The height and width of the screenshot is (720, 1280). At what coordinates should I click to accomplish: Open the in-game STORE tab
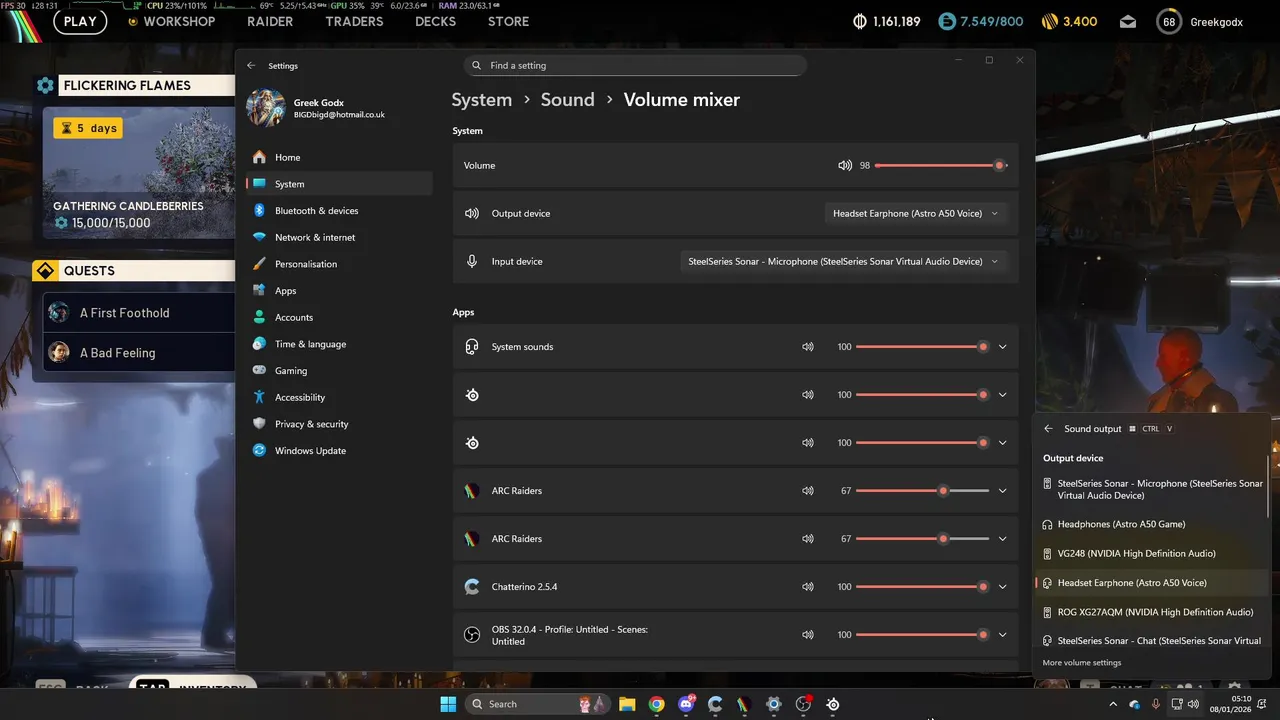(x=508, y=22)
